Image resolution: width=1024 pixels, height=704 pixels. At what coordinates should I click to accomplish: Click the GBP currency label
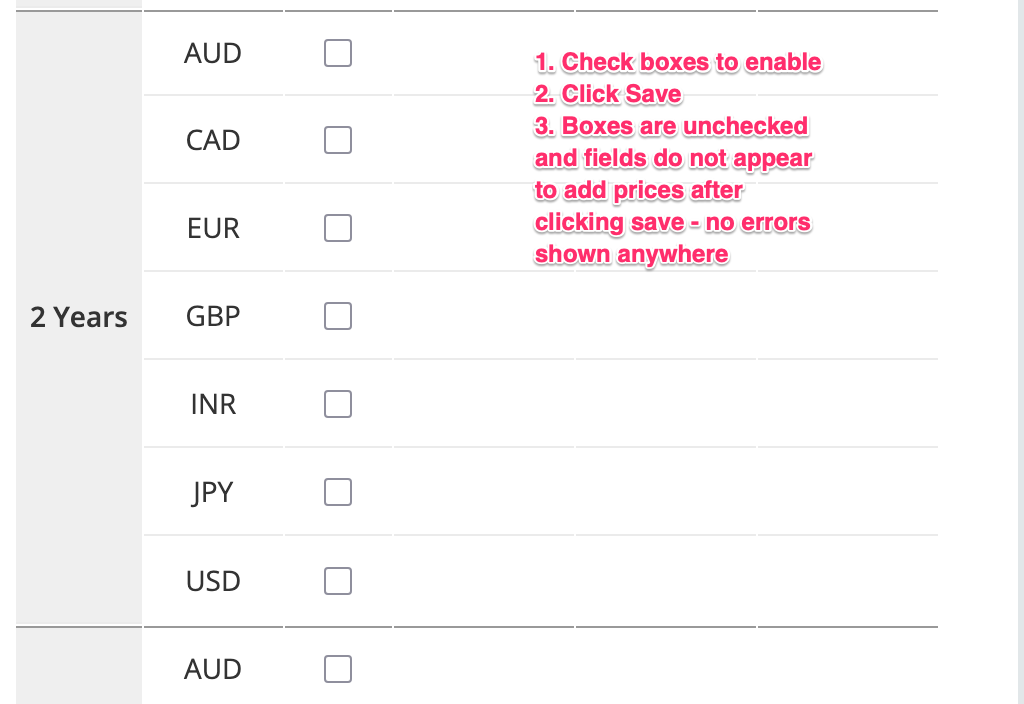coord(213,316)
